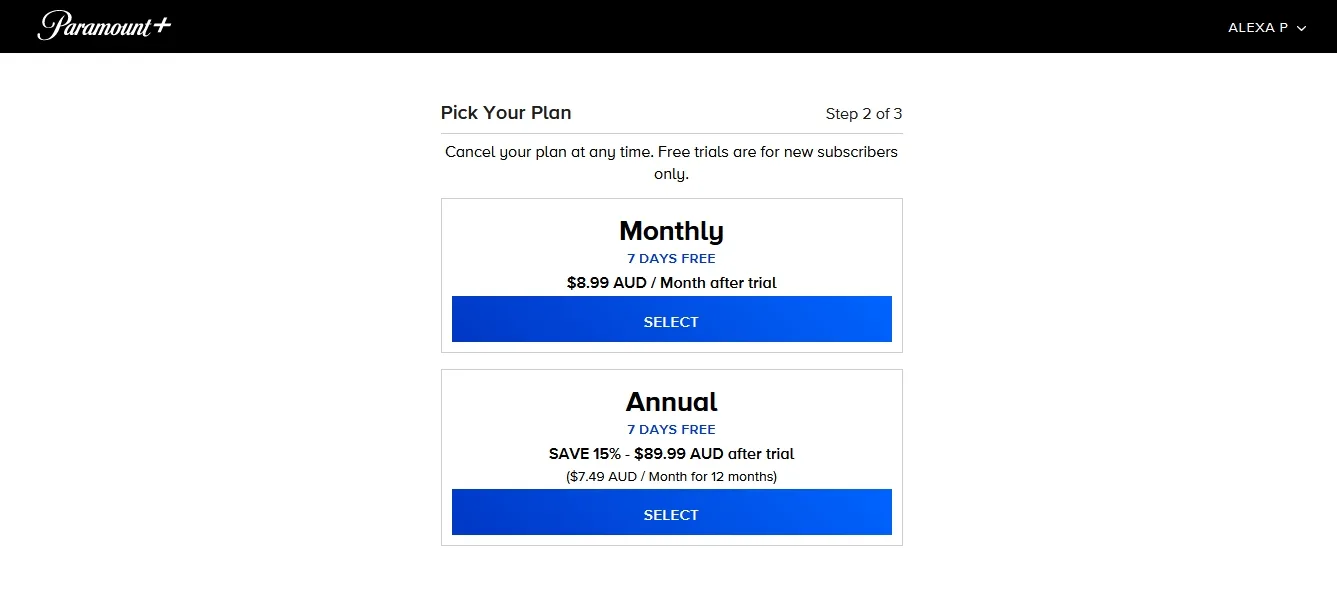Image resolution: width=1337 pixels, height=611 pixels.
Task: Open the ALEXA P account menu
Action: 1266,28
